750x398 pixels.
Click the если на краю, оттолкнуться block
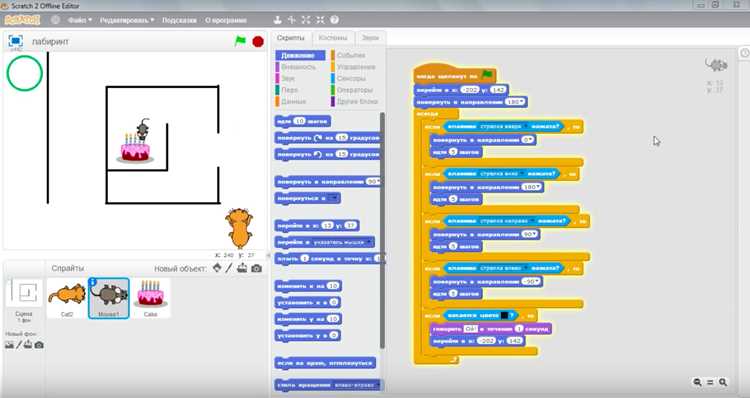click(325, 363)
